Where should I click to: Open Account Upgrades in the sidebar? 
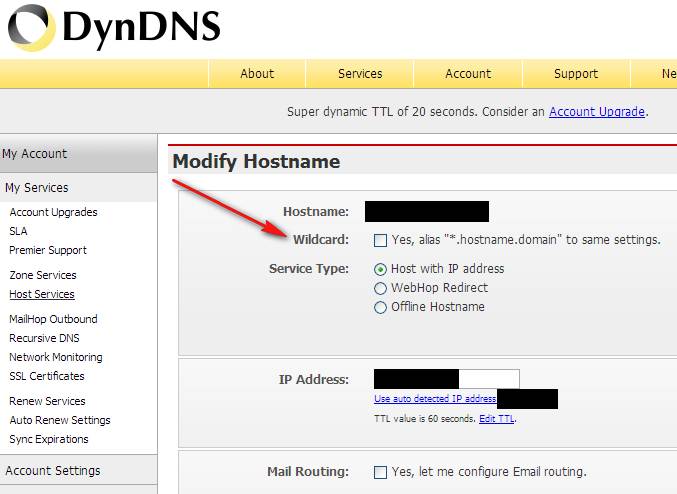tap(54, 212)
